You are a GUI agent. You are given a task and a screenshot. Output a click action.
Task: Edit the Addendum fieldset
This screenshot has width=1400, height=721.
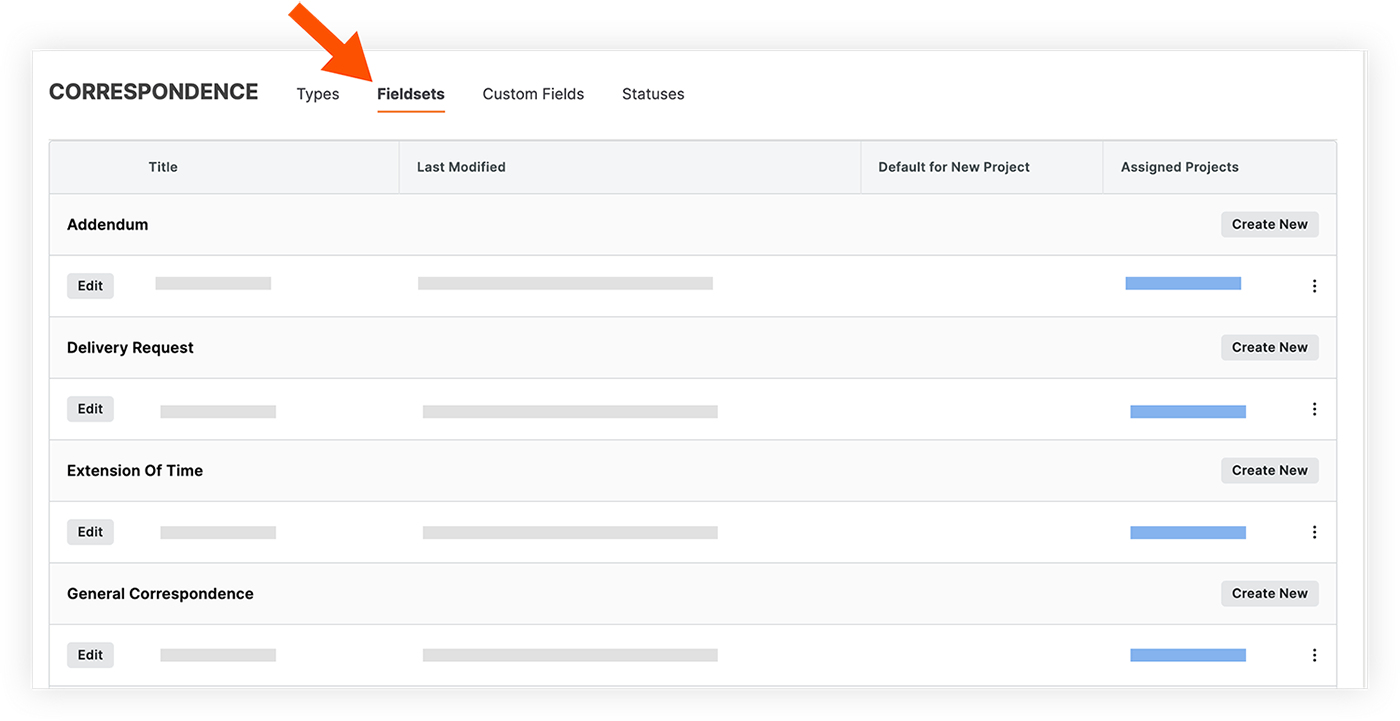pyautogui.click(x=90, y=285)
